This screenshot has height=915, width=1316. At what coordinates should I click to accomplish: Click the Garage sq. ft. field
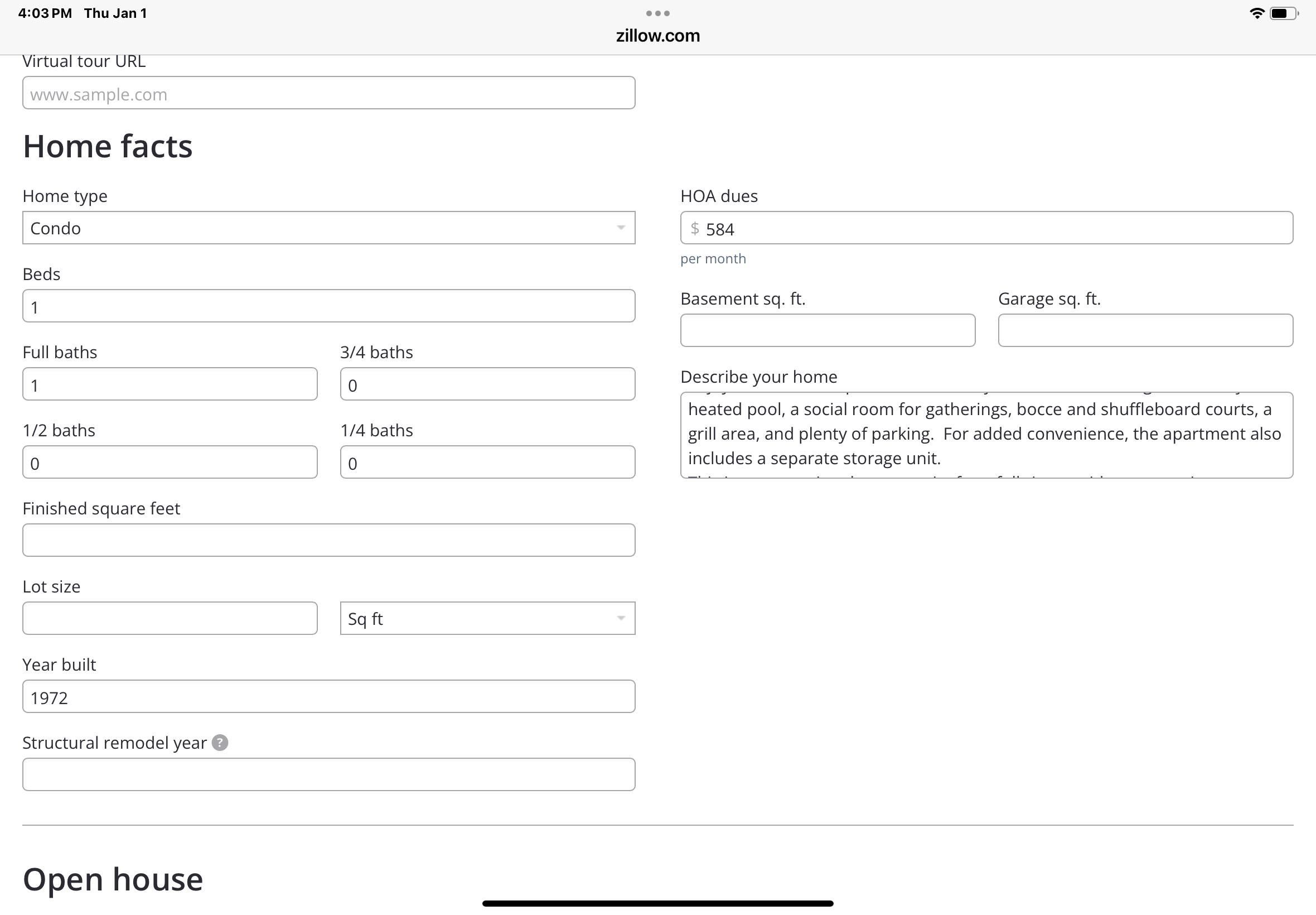(x=1145, y=330)
